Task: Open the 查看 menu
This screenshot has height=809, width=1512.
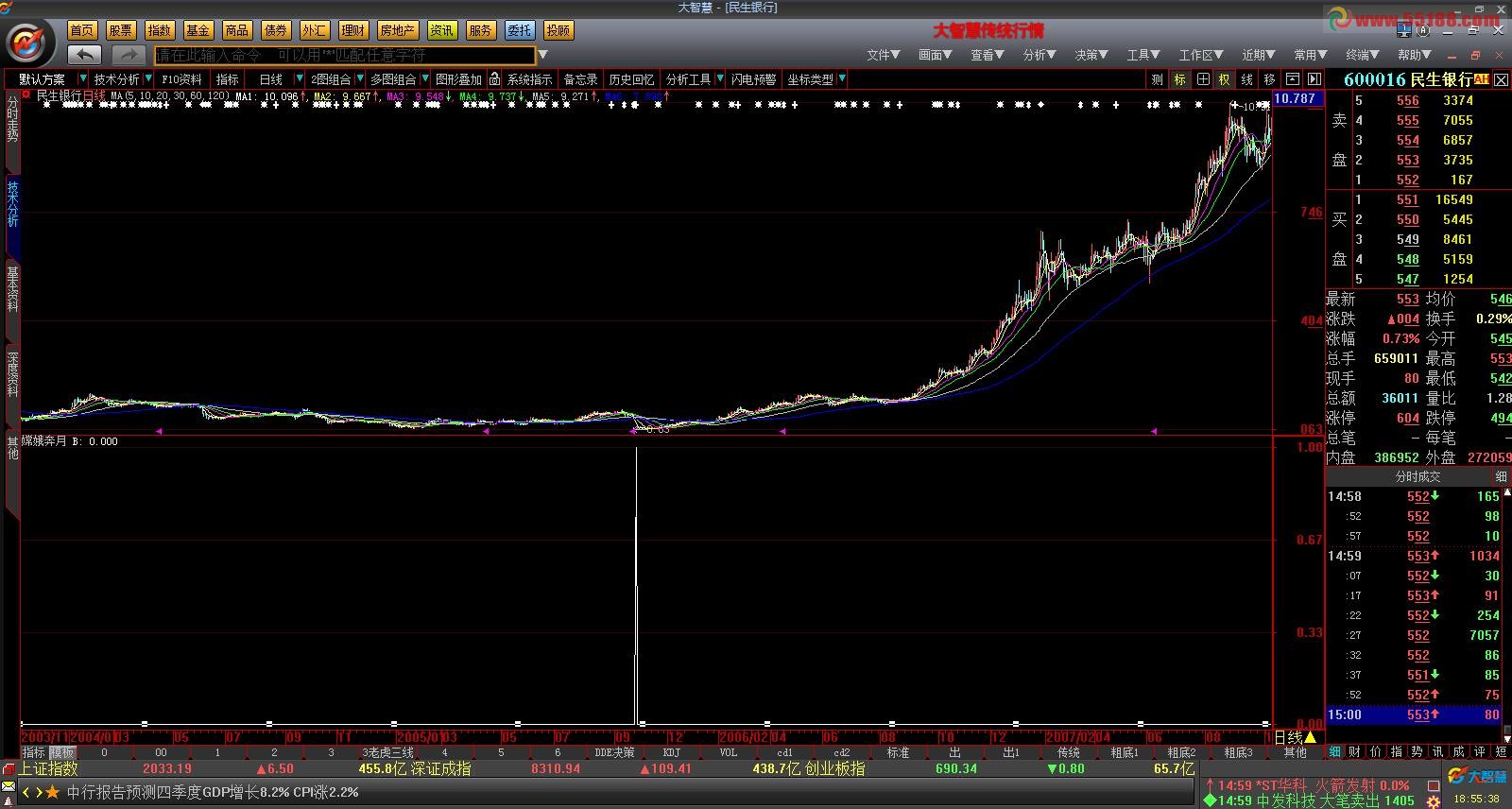Action: (x=988, y=55)
